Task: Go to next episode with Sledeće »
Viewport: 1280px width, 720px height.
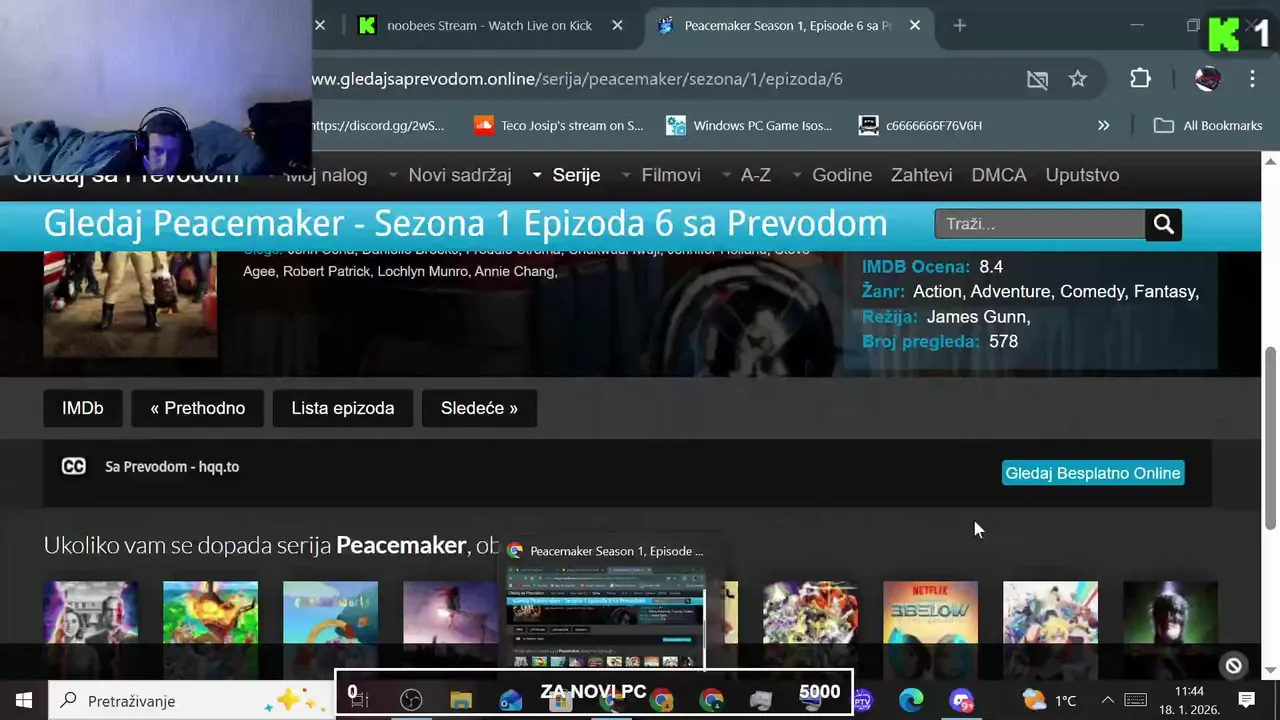Action: 479,408
